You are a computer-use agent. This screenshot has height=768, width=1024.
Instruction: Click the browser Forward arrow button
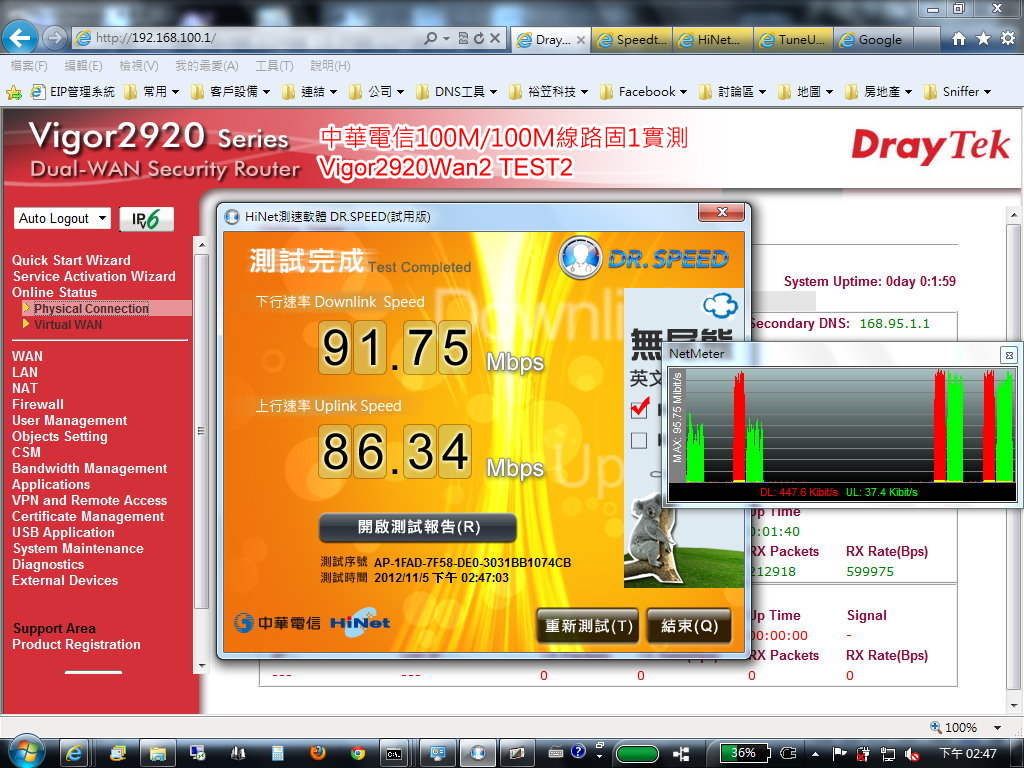[55, 38]
